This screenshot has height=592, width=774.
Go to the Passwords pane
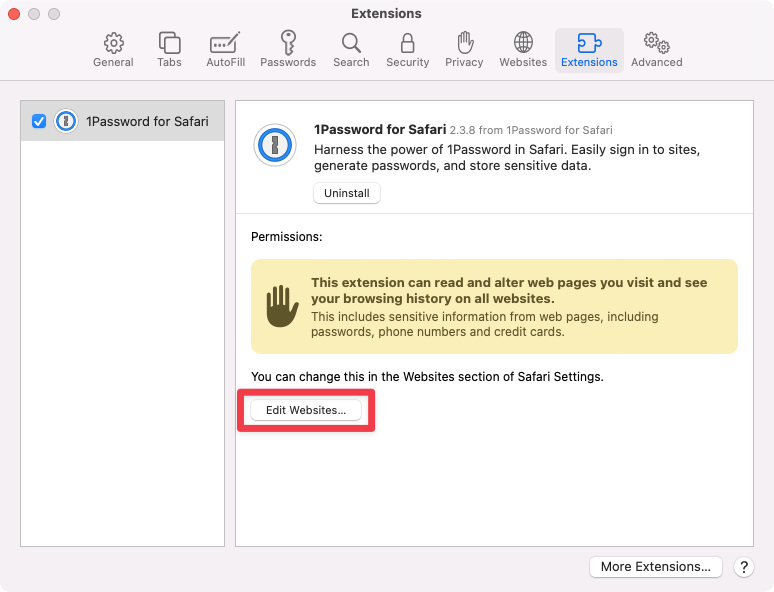tap(288, 49)
